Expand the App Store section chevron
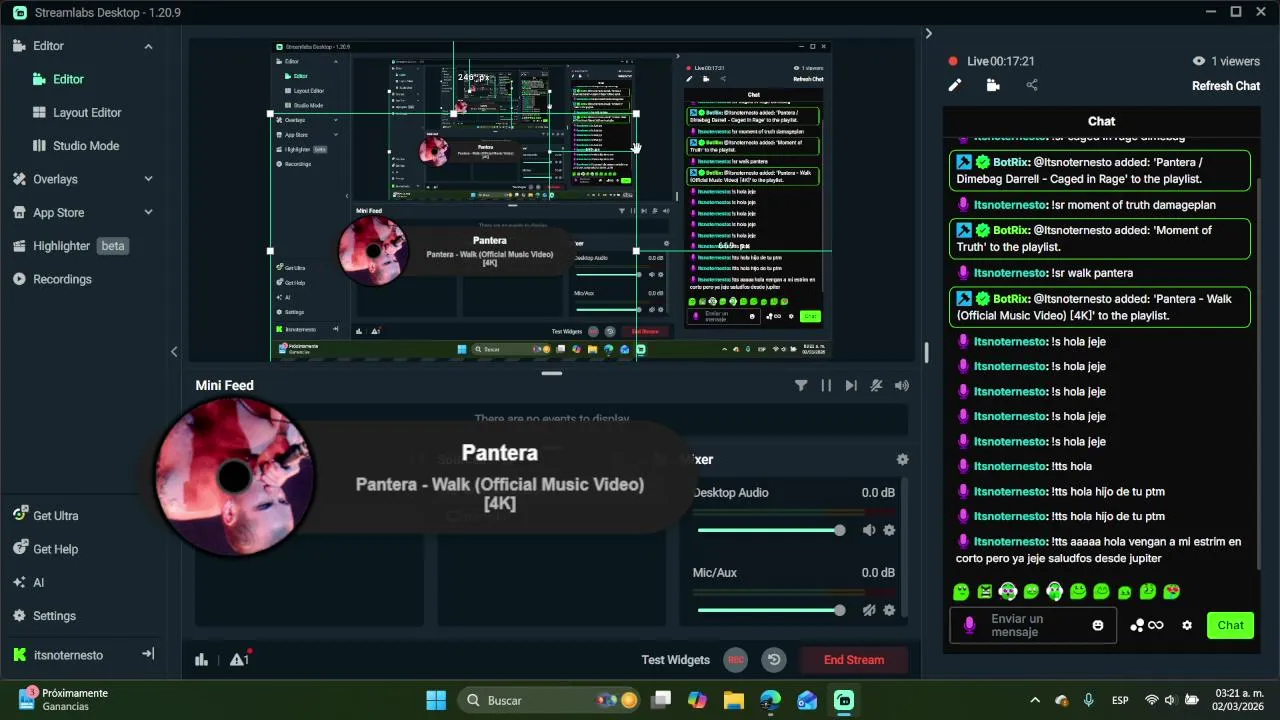 148,212
